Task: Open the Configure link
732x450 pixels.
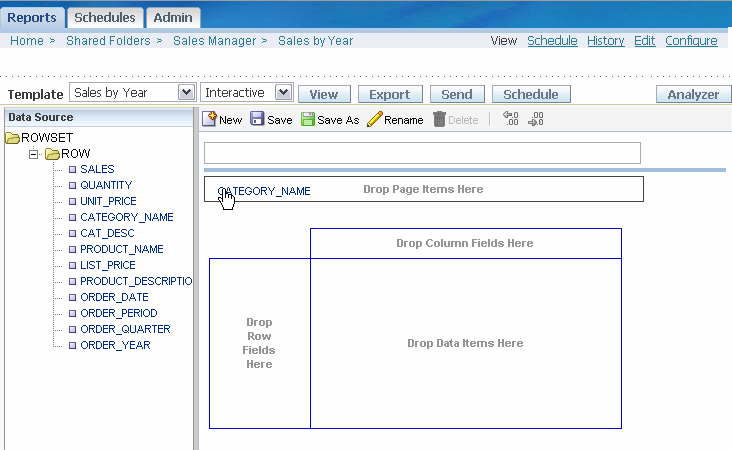Action: pos(691,41)
